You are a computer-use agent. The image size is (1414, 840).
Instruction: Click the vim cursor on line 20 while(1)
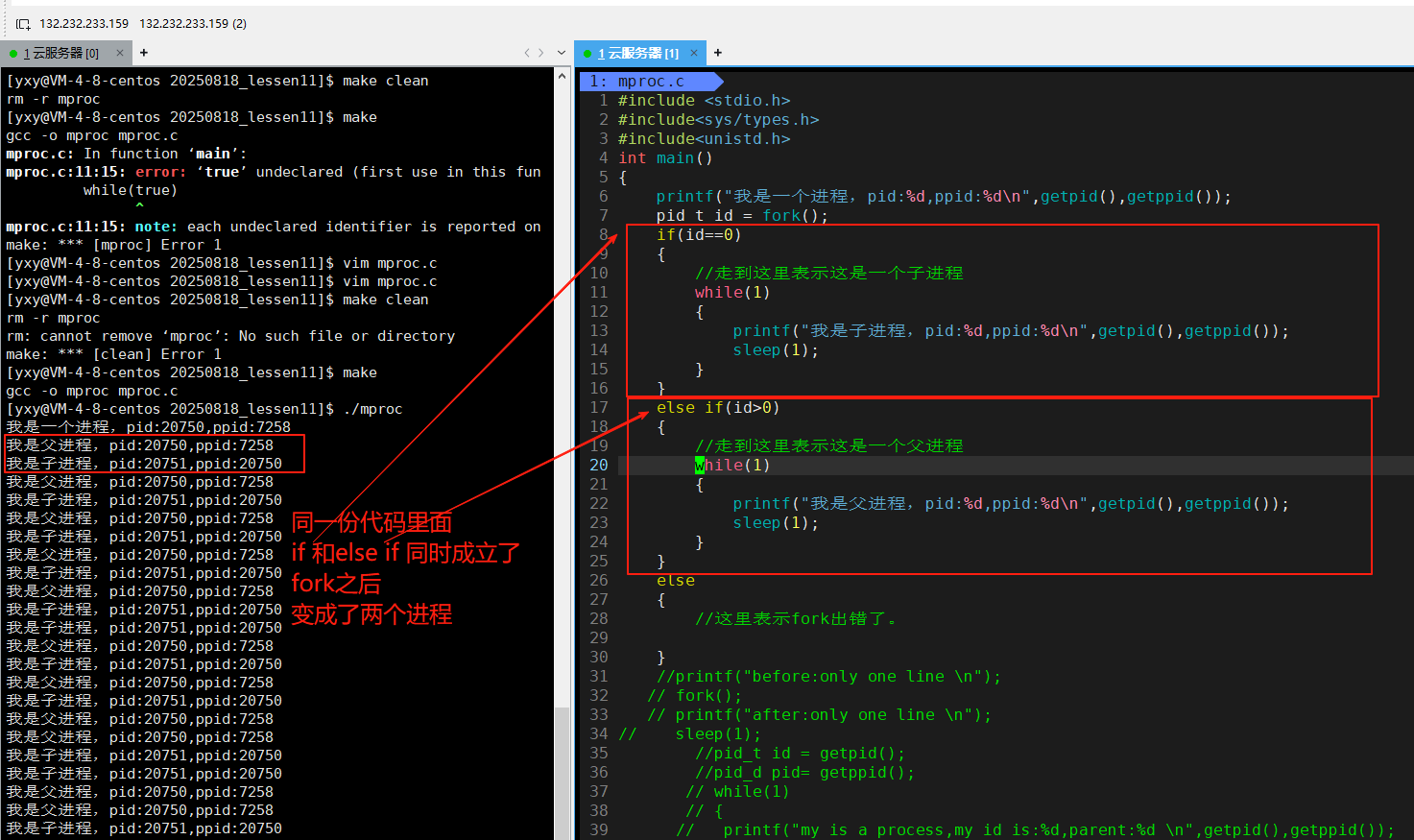coord(700,466)
